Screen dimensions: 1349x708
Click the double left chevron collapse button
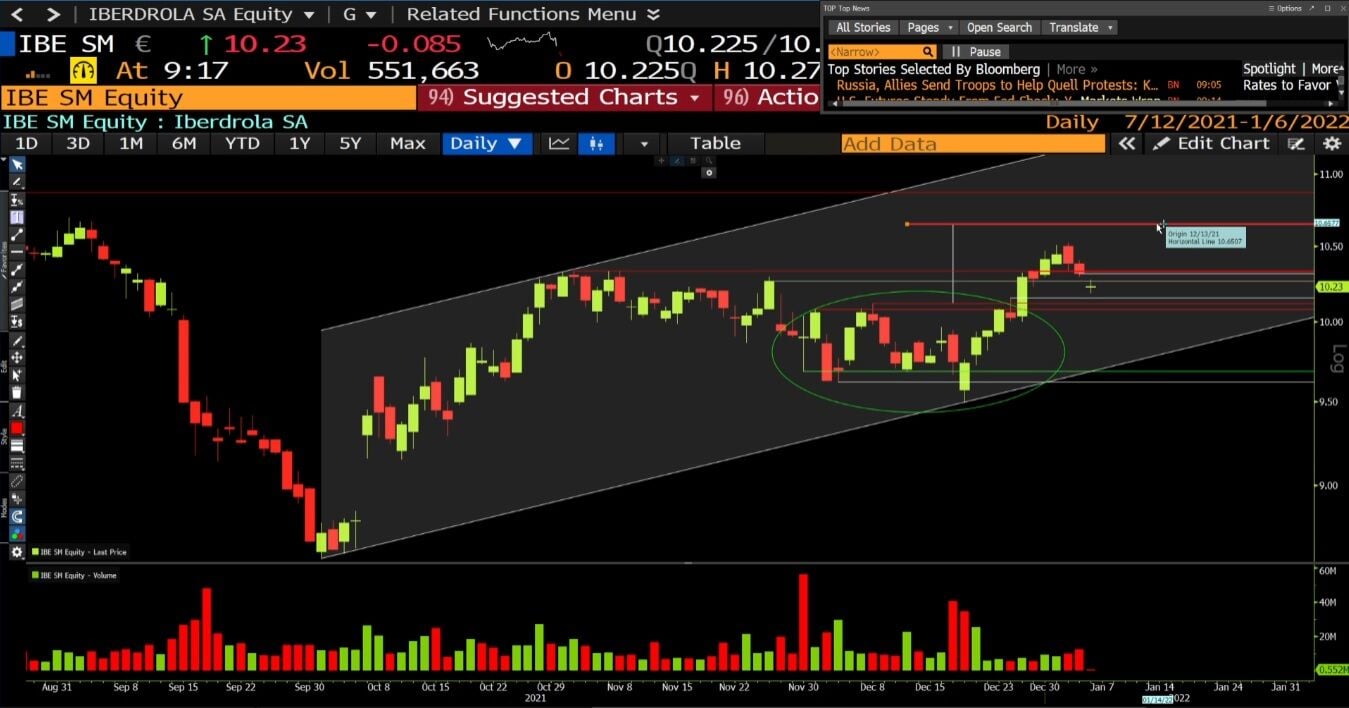pyautogui.click(x=1126, y=143)
